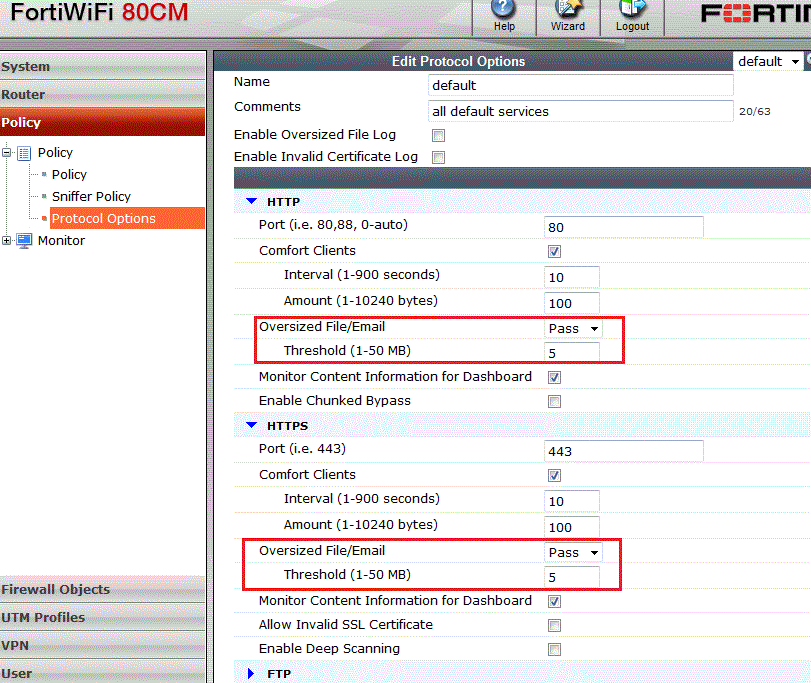Open the System menu section
The width and height of the screenshot is (811, 683).
coord(102,66)
